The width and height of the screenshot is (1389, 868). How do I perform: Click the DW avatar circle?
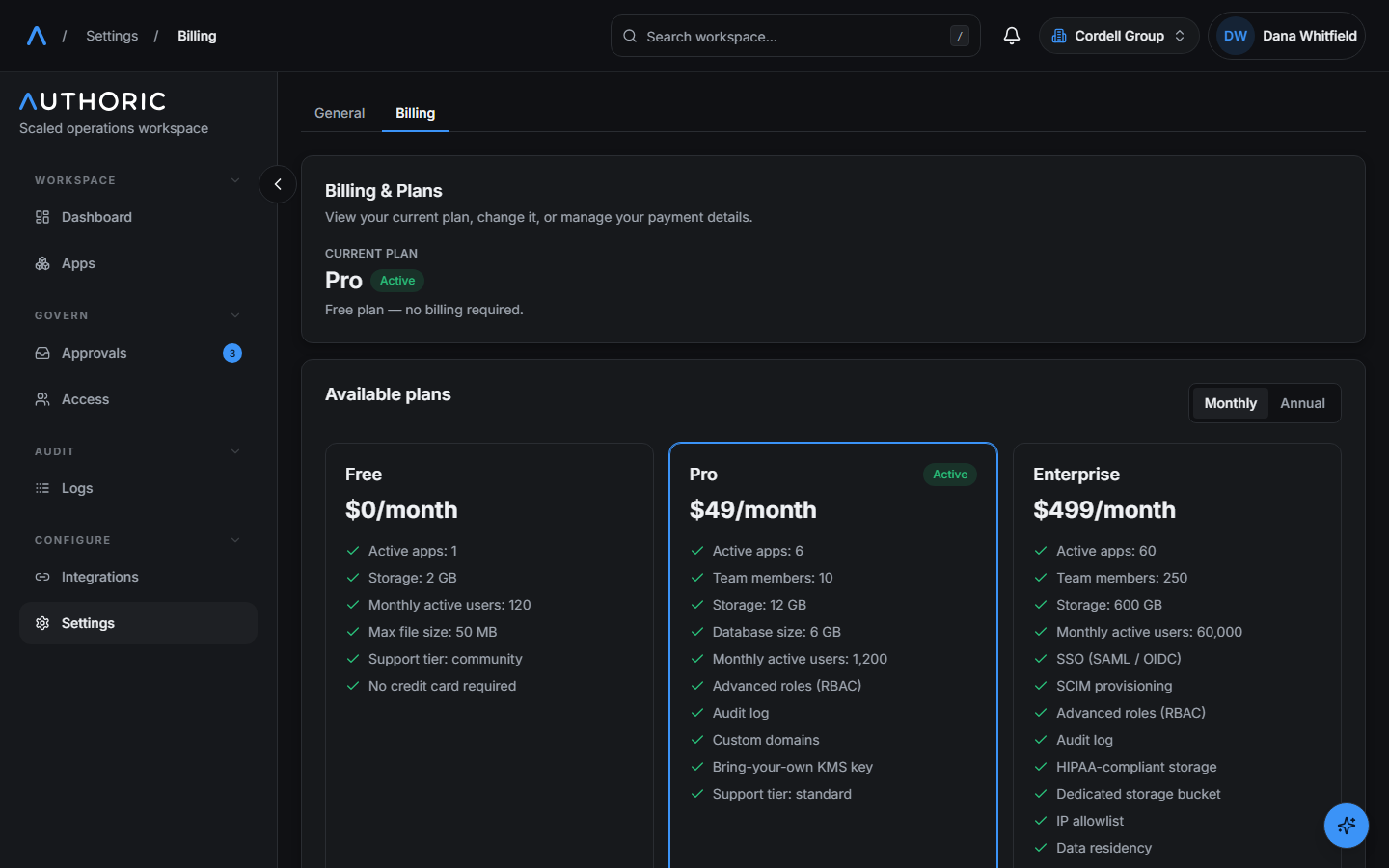tap(1236, 36)
